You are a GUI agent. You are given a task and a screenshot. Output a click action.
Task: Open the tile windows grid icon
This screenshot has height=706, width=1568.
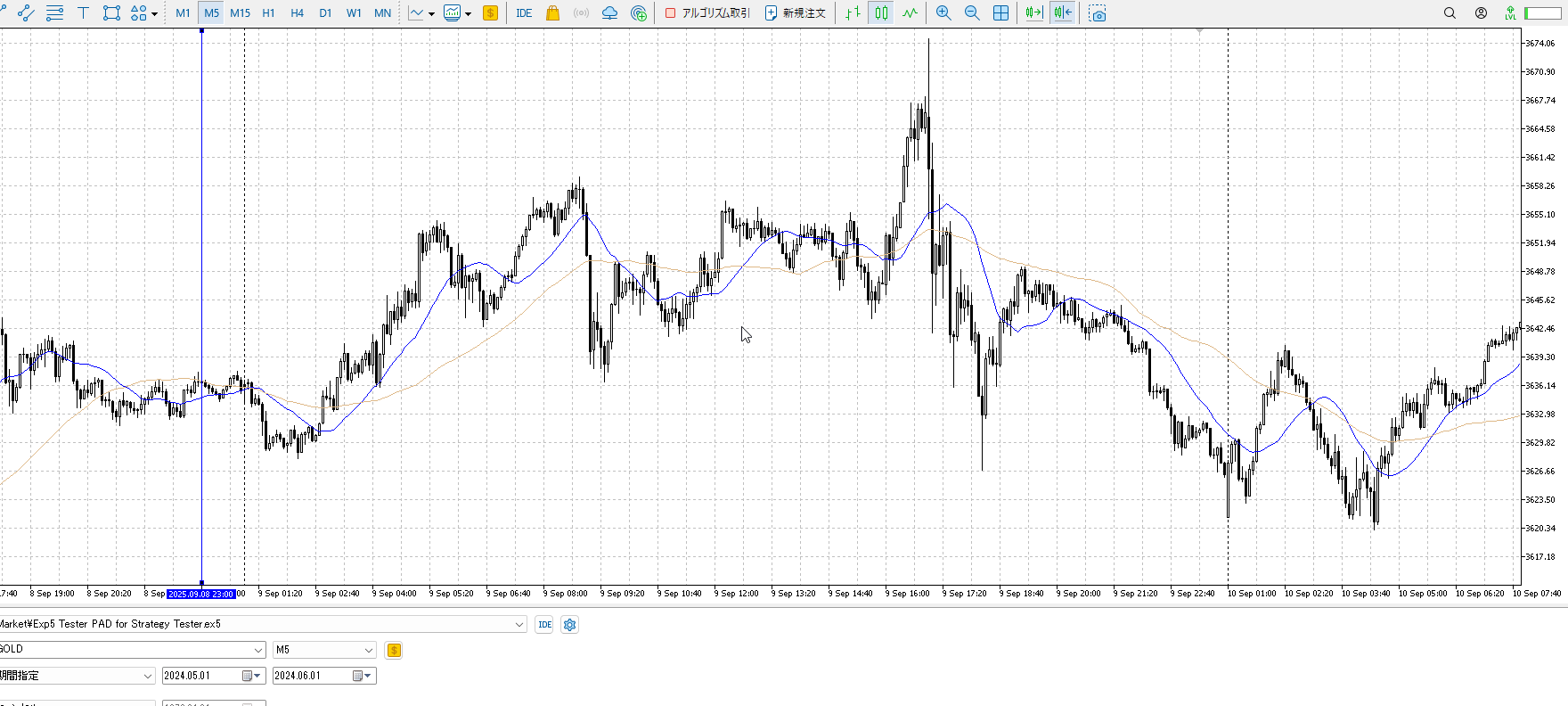[x=1000, y=12]
